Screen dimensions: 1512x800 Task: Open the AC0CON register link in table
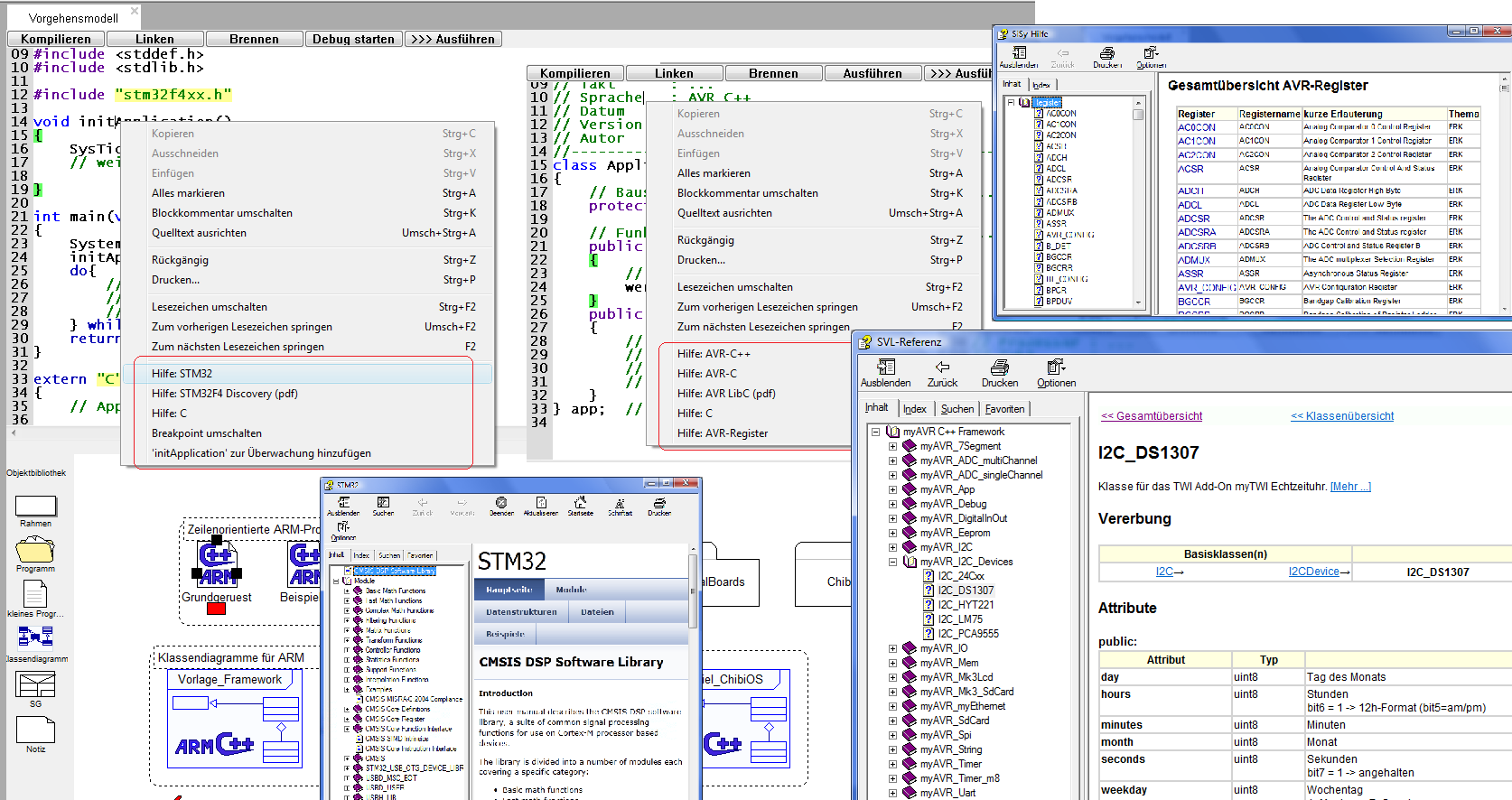(1196, 127)
